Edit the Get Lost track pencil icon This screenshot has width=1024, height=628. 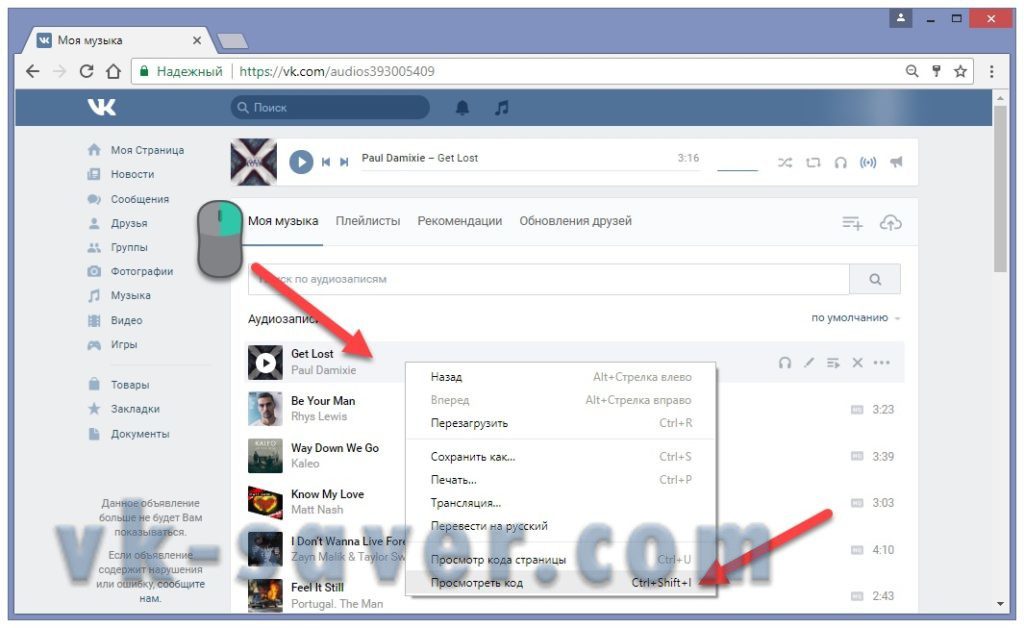(x=809, y=362)
